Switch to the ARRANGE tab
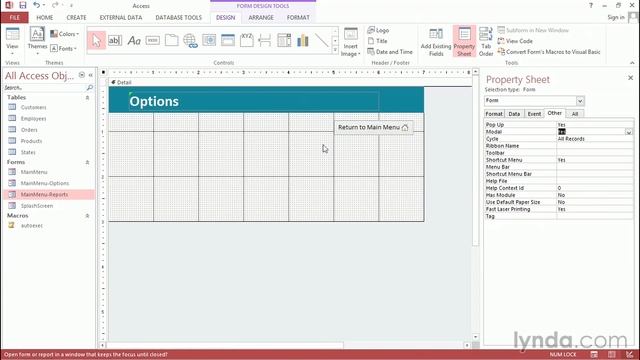This screenshot has width=640, height=360. pos(261,18)
